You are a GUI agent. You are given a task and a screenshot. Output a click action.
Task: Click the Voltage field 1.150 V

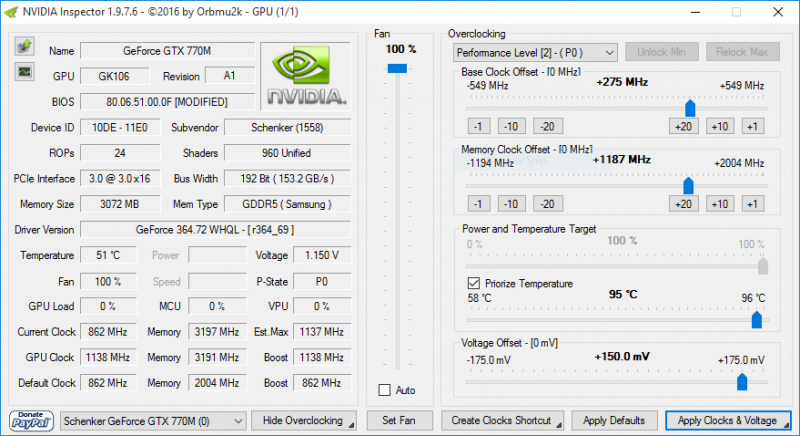[322, 255]
